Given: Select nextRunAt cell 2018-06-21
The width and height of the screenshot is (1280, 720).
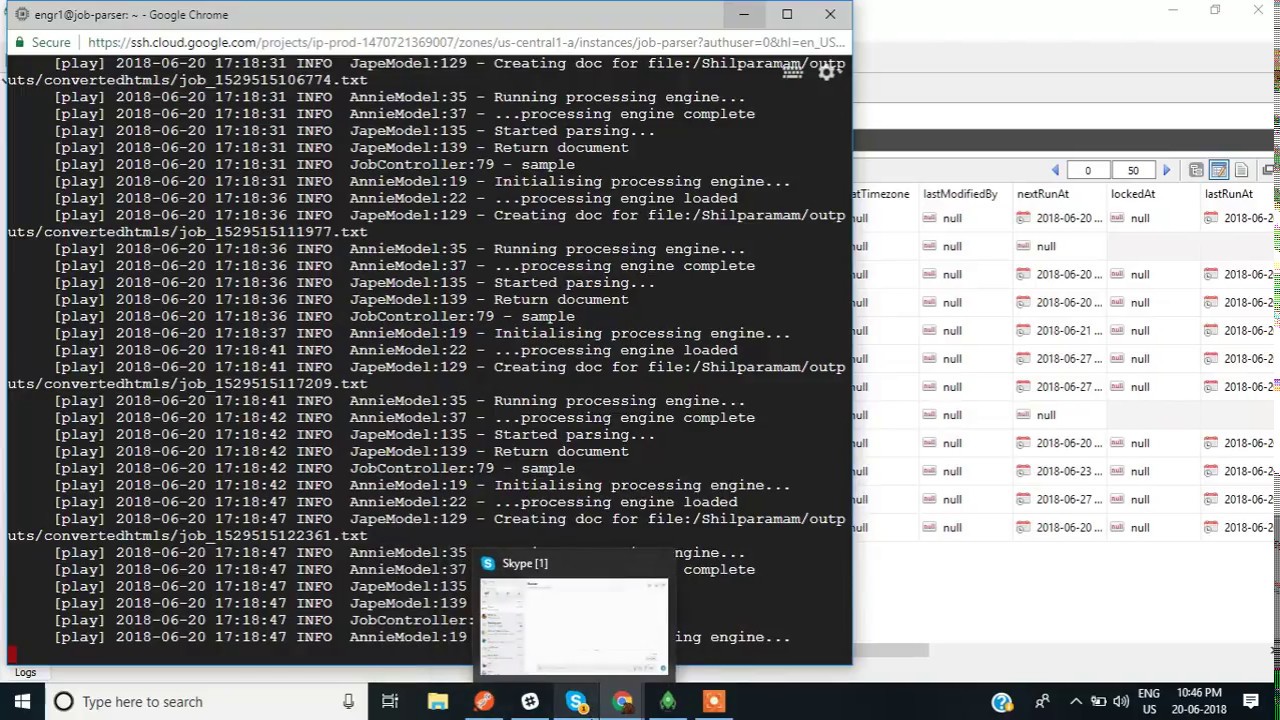Looking at the screenshot, I should [x=1059, y=331].
